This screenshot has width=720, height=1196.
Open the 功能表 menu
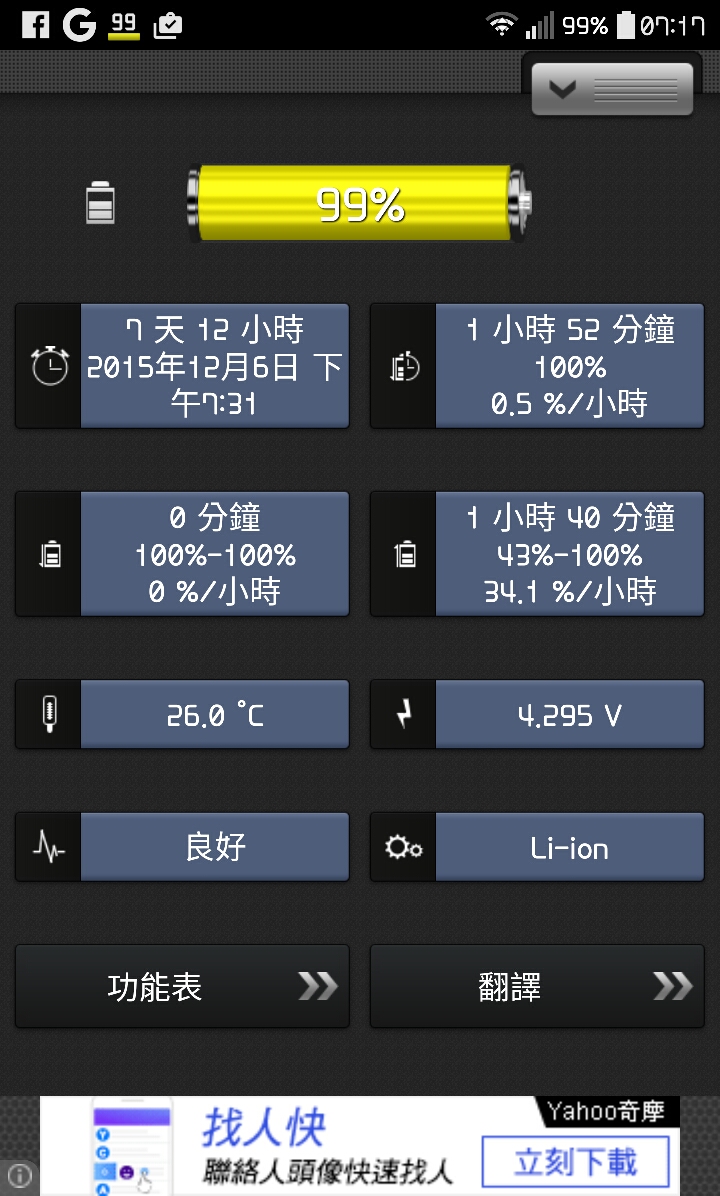coord(182,986)
